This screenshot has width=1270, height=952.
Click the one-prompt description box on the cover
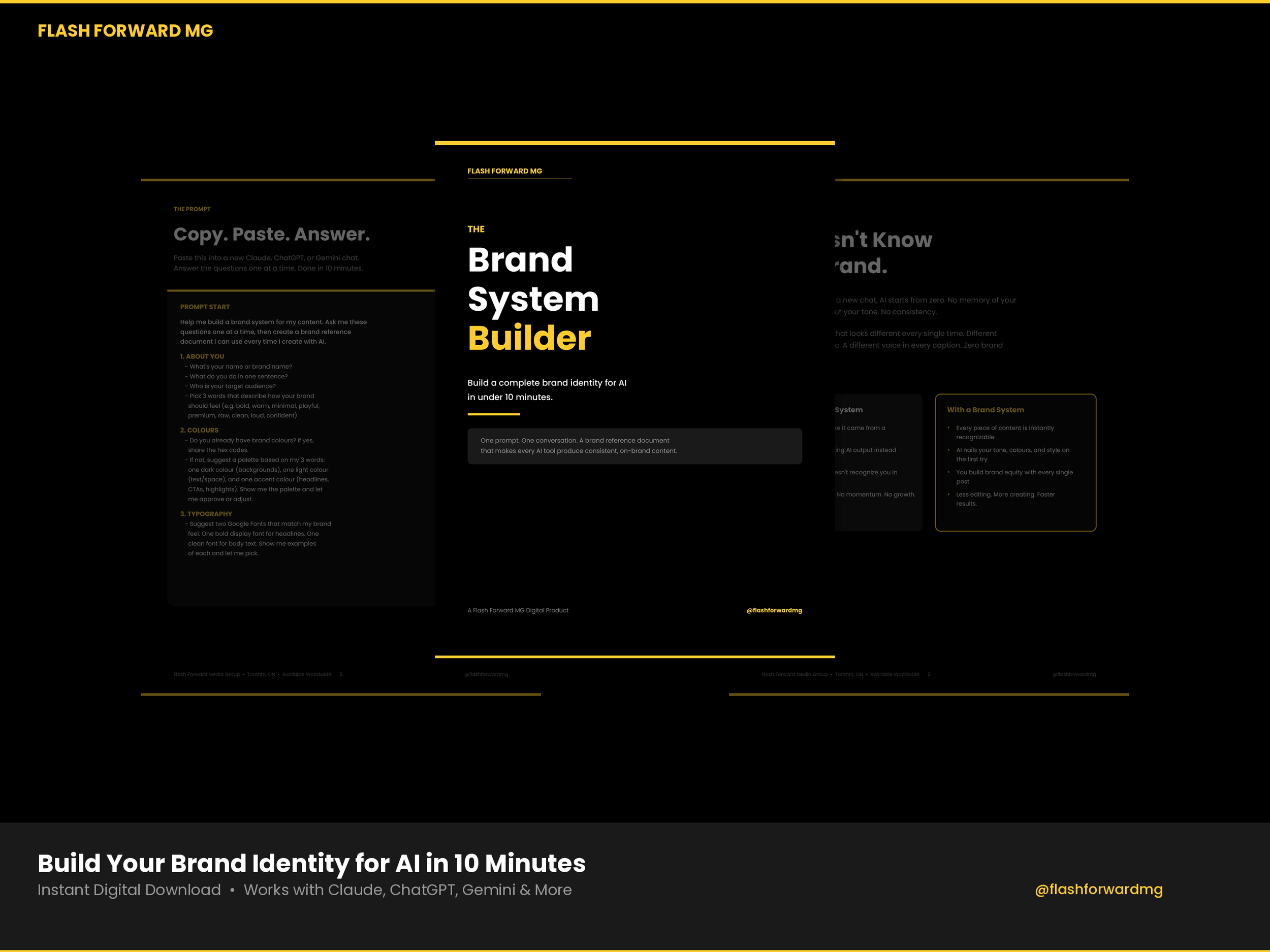(x=634, y=446)
